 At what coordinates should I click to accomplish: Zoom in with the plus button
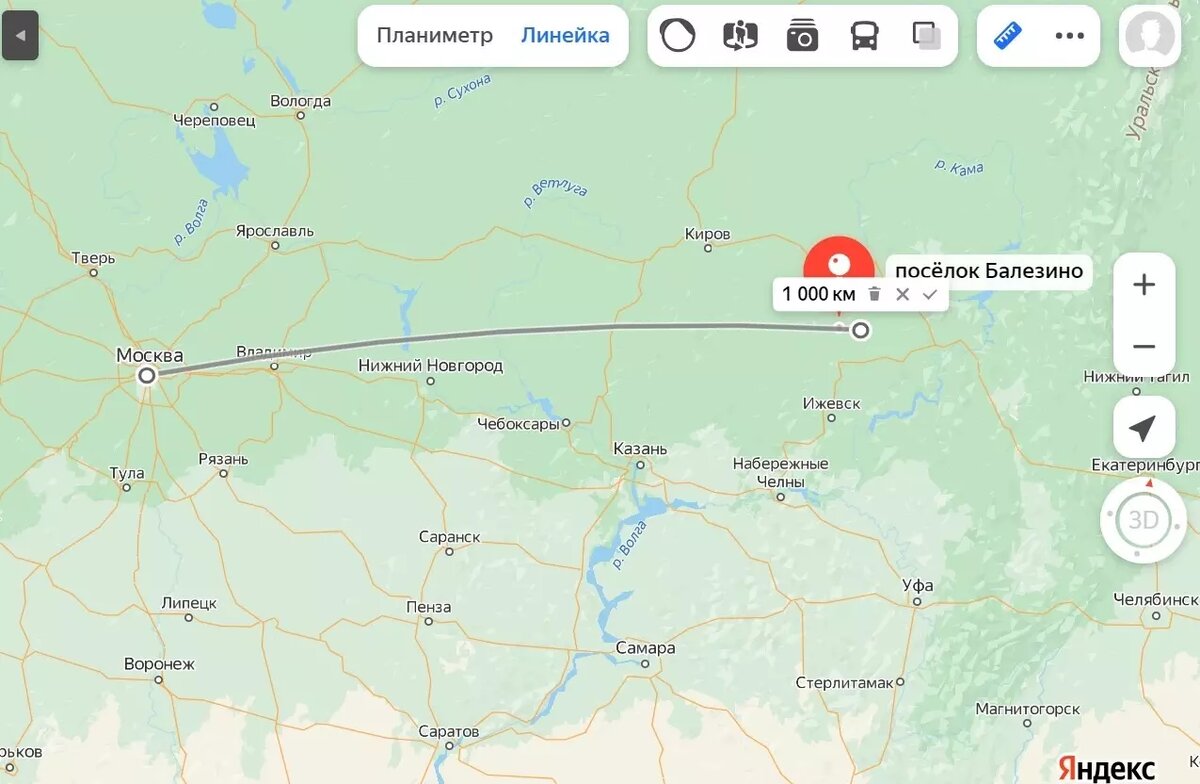pyautogui.click(x=1144, y=284)
